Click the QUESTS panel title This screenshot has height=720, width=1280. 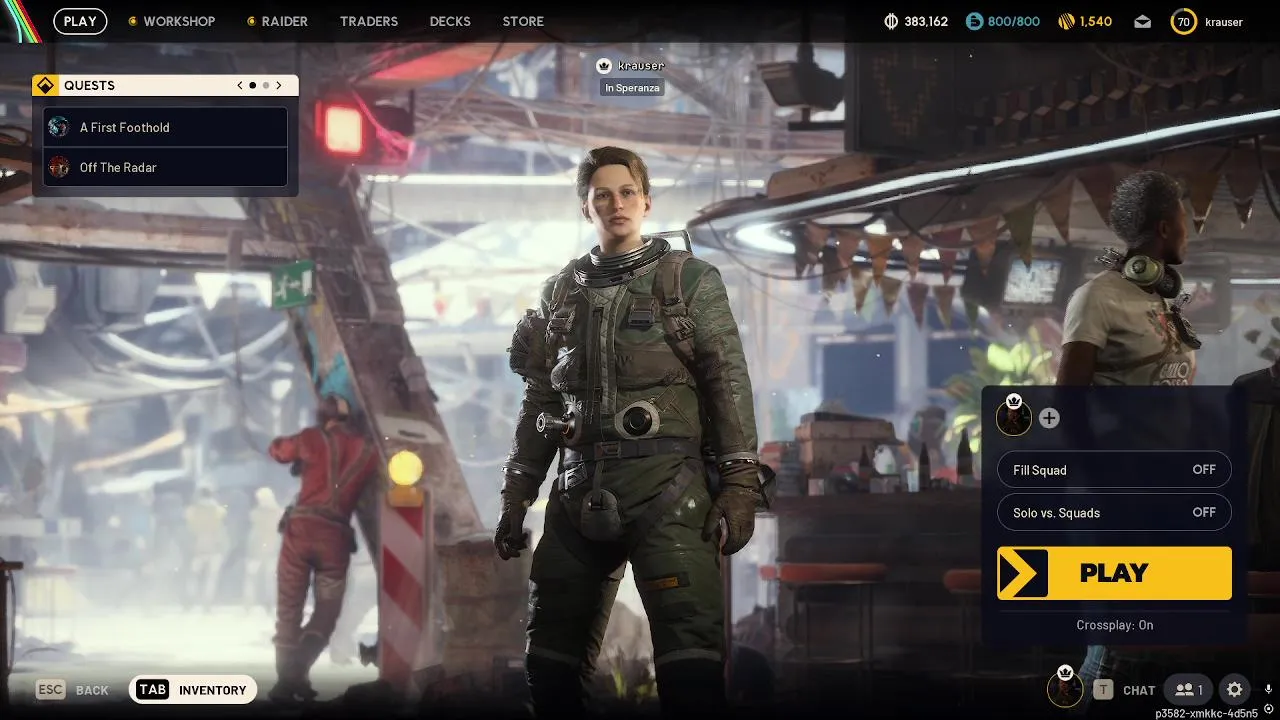pyautogui.click(x=89, y=85)
